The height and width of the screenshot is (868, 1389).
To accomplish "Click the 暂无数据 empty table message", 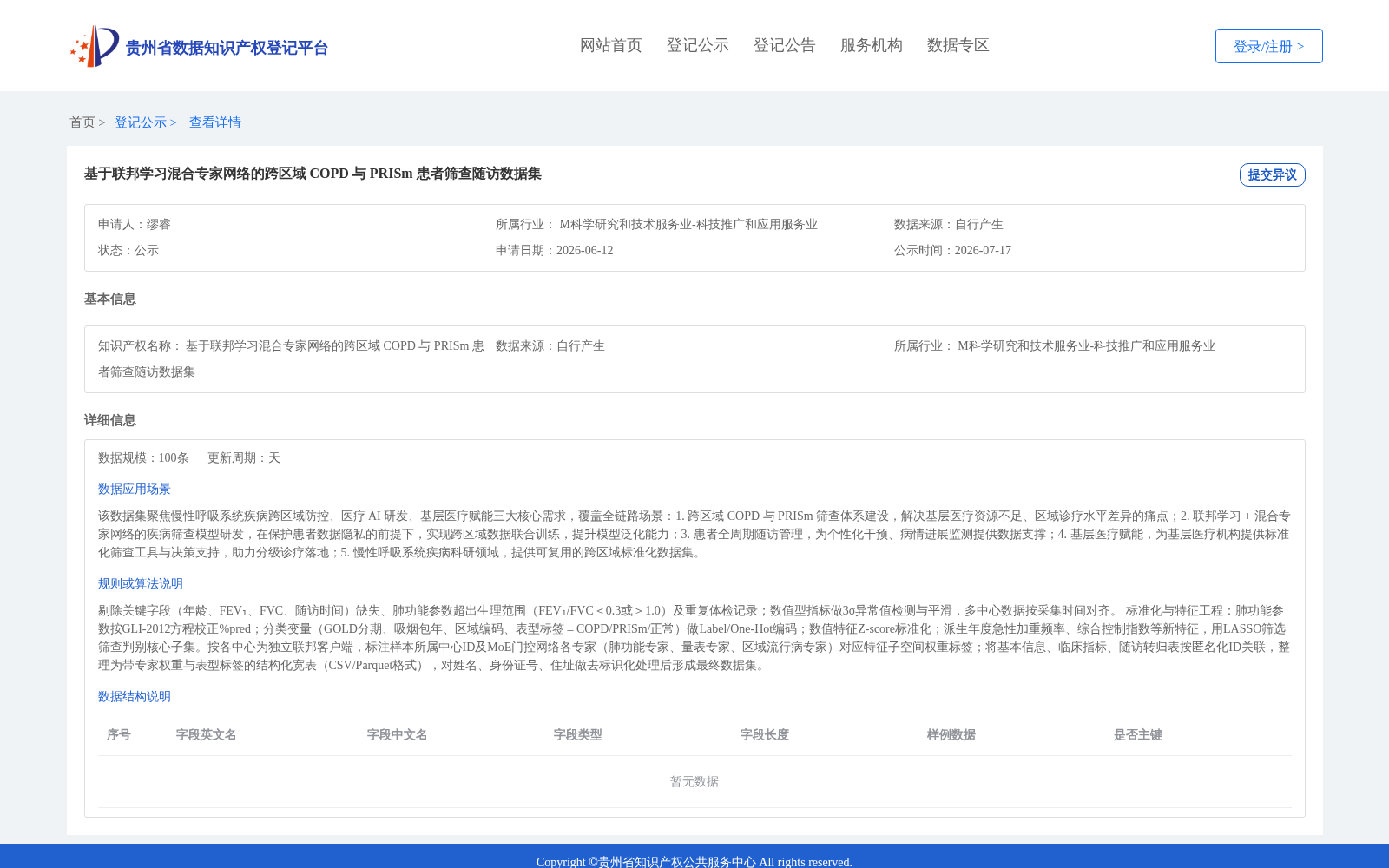I will (694, 781).
